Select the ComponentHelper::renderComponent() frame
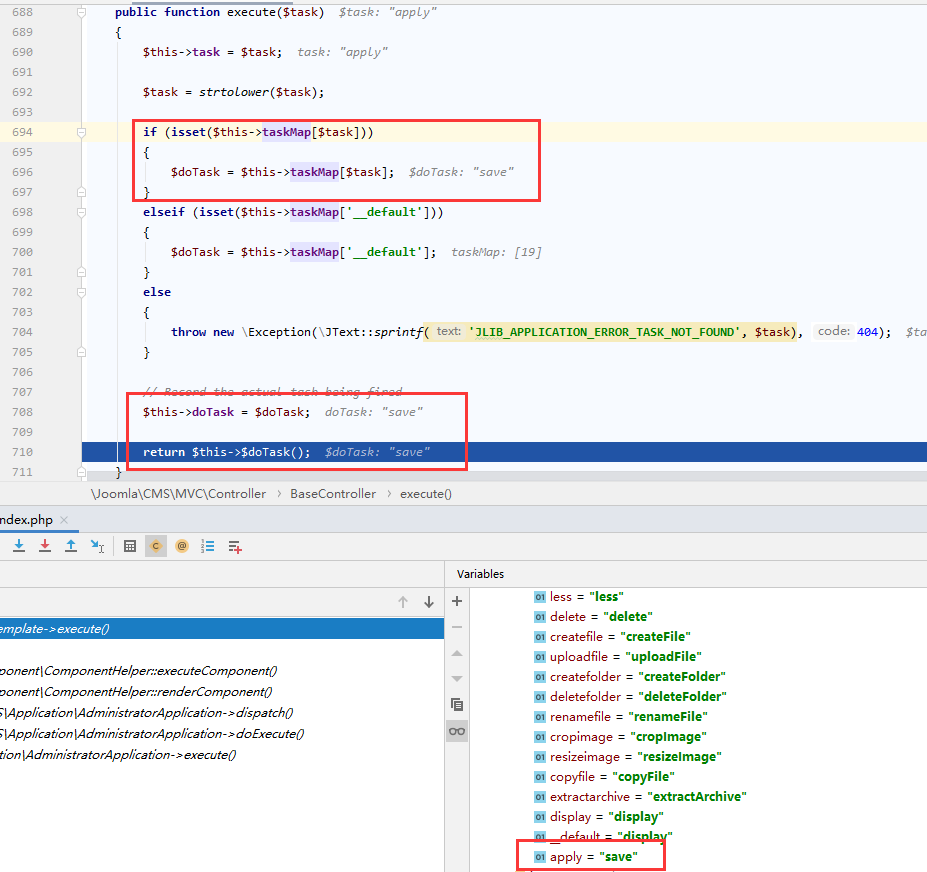The image size is (927, 872). [x=136, y=692]
